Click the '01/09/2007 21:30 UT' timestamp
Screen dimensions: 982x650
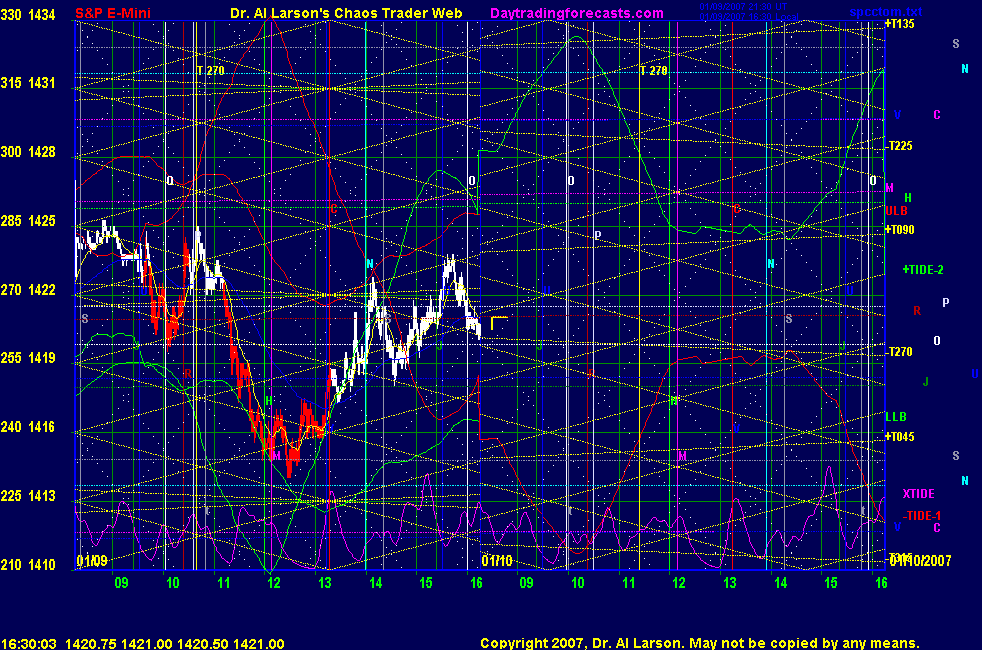743,7
